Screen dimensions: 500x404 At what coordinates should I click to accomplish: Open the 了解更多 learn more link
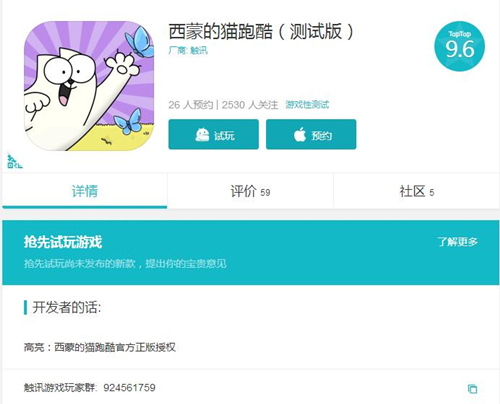457,242
